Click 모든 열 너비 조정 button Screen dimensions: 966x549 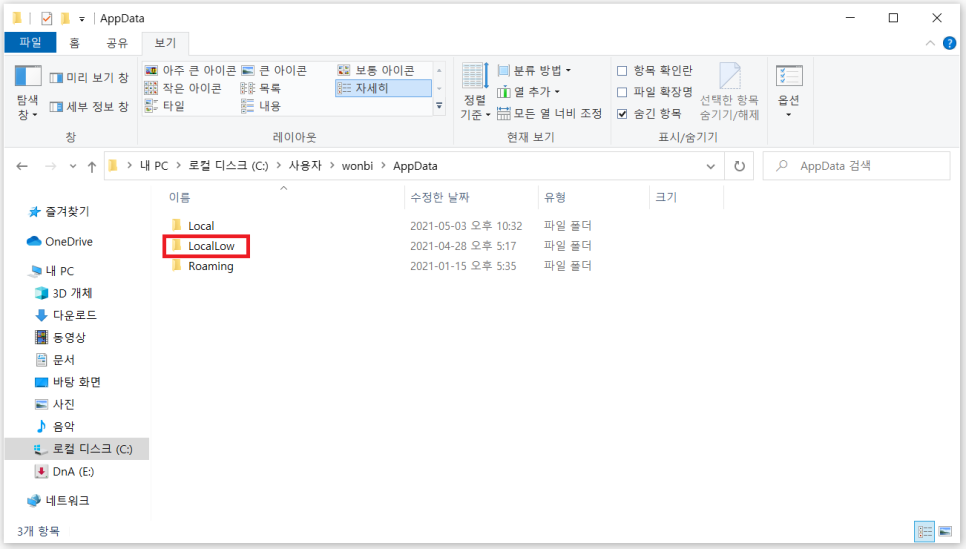pyautogui.click(x=550, y=113)
